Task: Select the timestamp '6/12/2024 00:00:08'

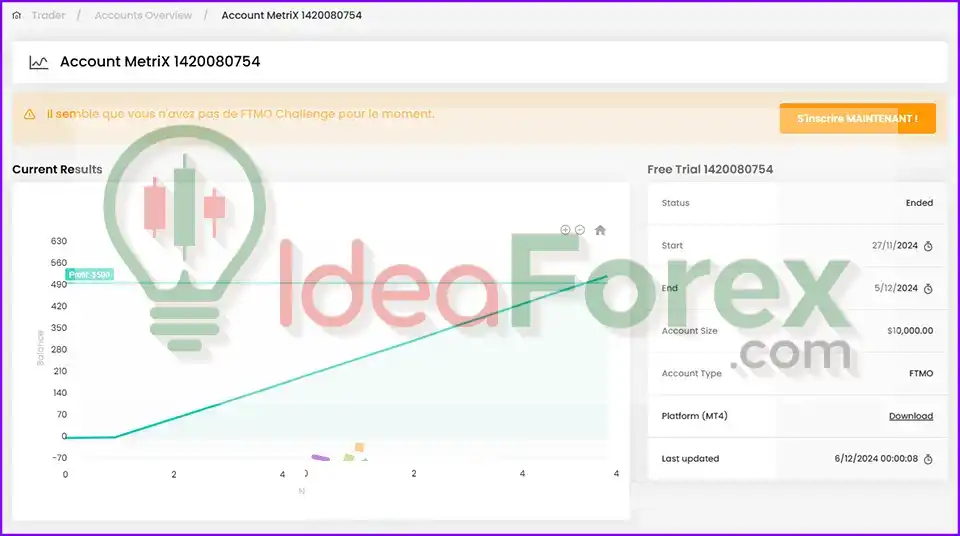Action: pyautogui.click(x=876, y=458)
